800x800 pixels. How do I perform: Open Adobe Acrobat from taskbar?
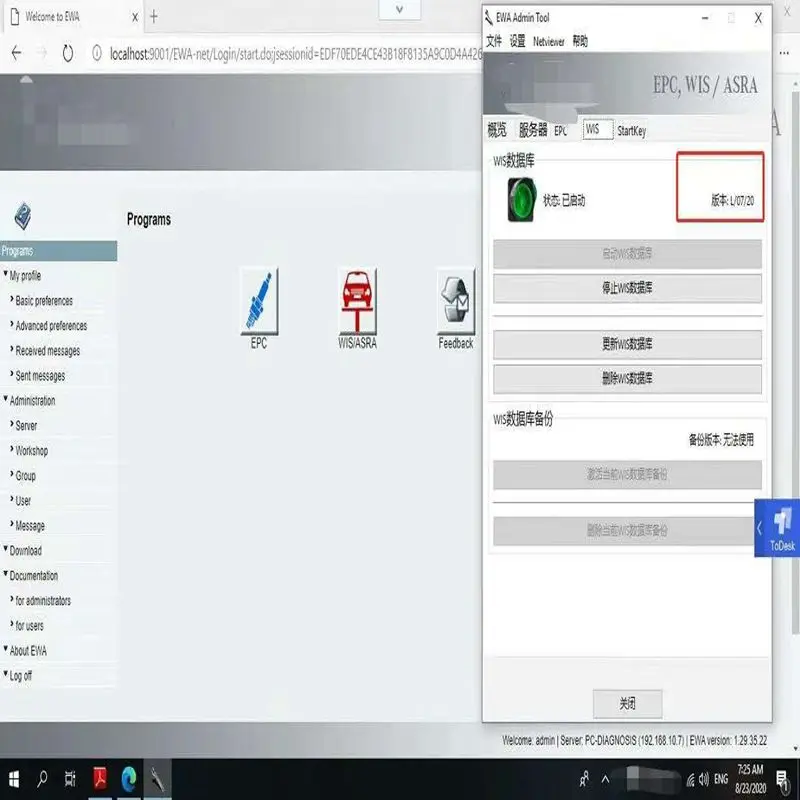[x=99, y=779]
